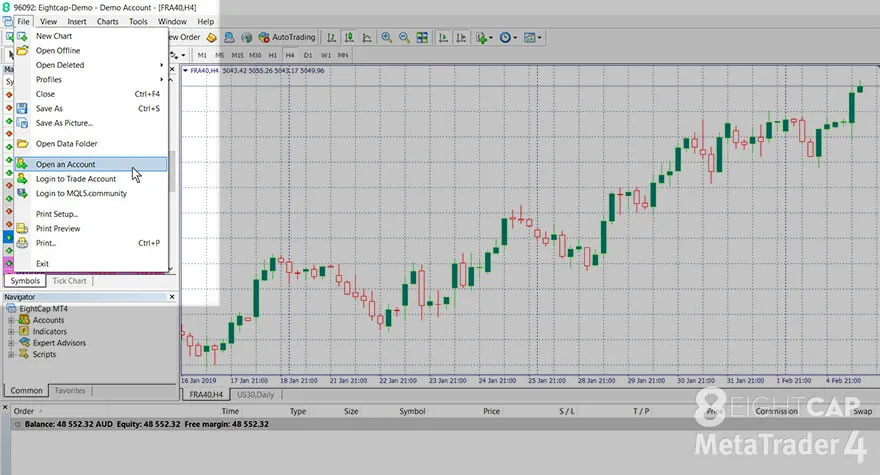Image resolution: width=880 pixels, height=475 pixels.
Task: Choose Save As menu entry
Action: (91, 109)
